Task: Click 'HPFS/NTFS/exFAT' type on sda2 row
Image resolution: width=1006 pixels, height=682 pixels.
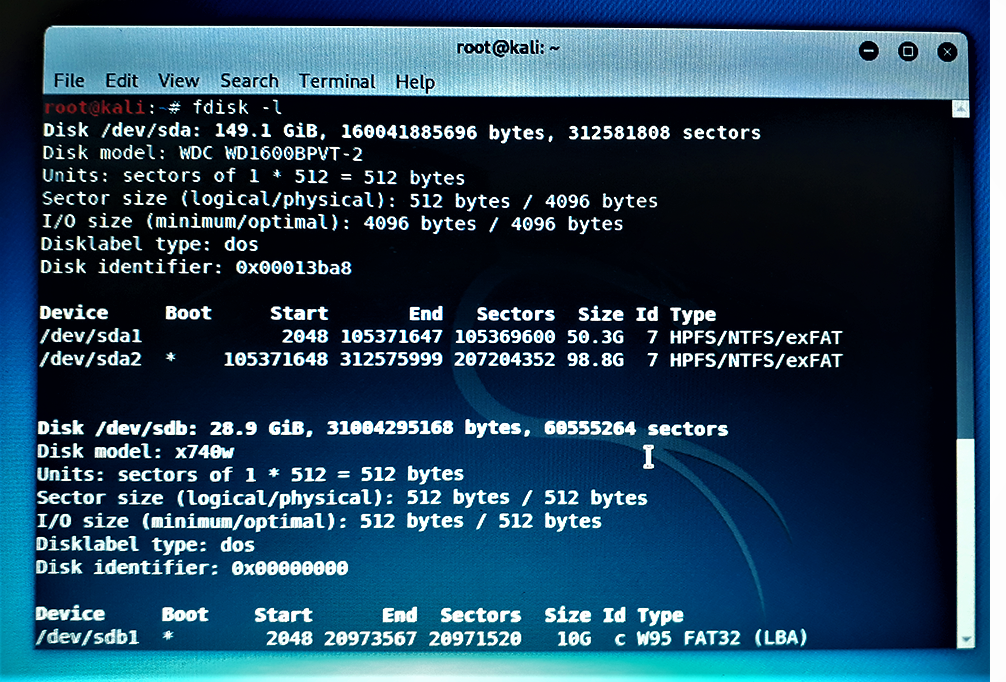Action: coord(756,361)
